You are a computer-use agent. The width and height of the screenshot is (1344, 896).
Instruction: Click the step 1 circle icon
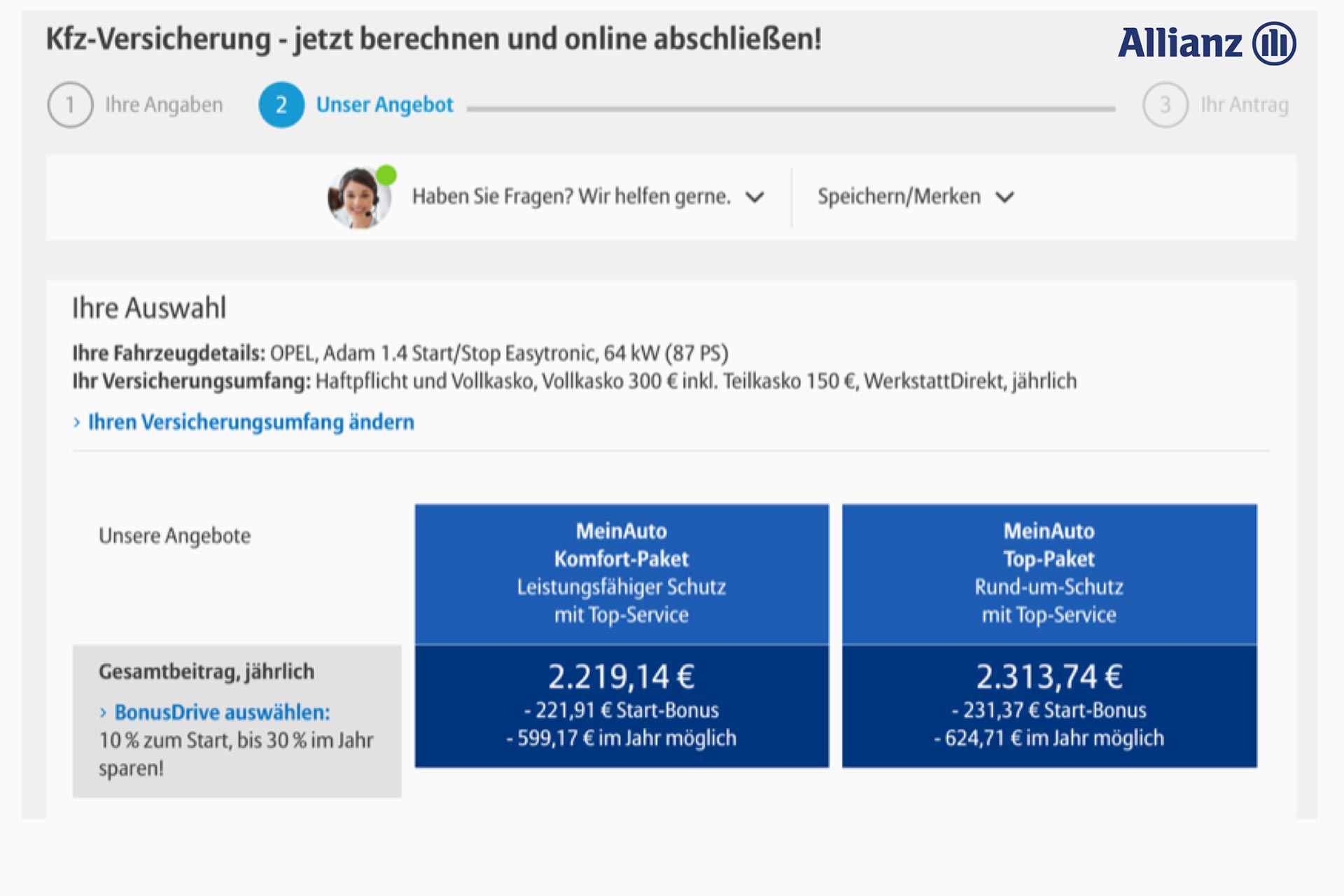70,105
